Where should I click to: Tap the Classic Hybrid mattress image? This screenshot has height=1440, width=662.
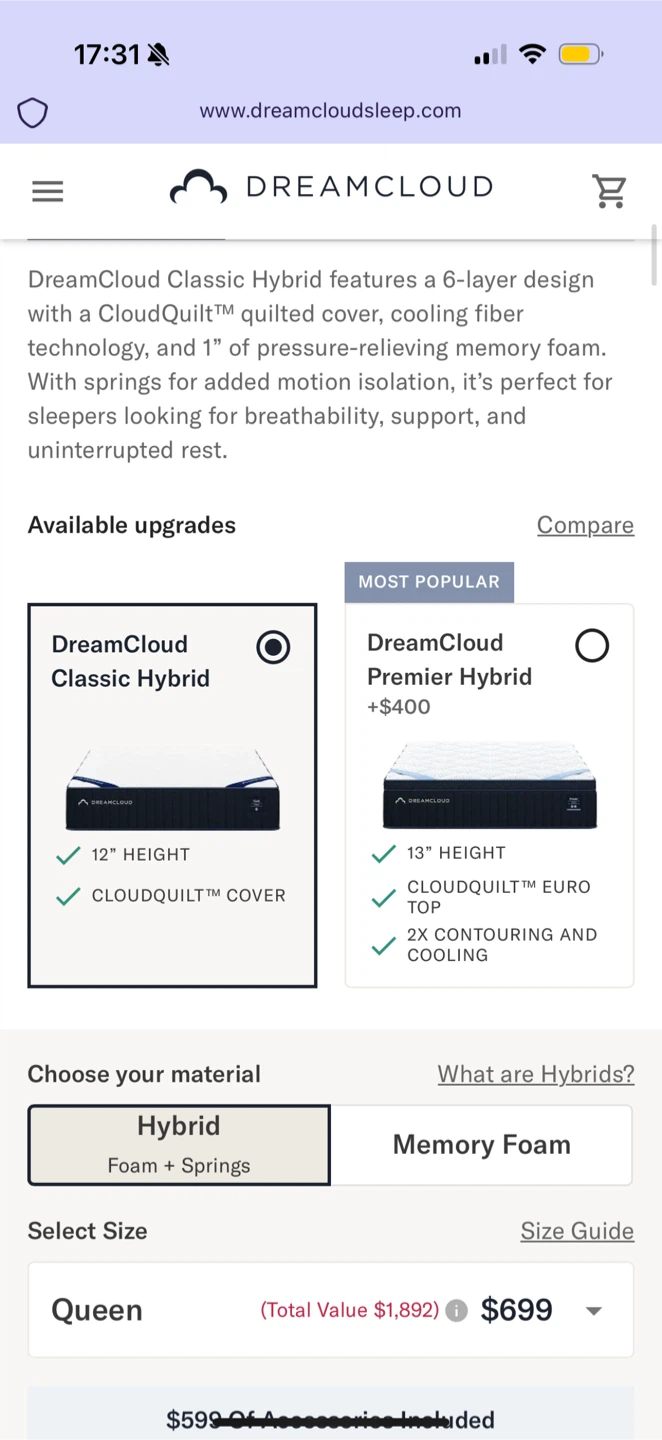pyautogui.click(x=172, y=789)
